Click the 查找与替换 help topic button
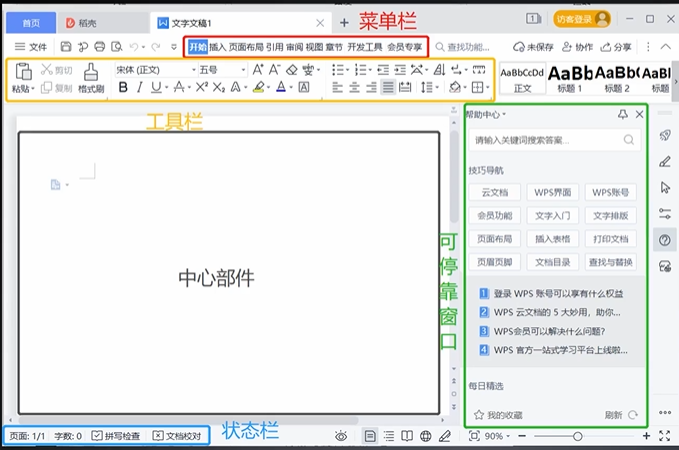This screenshot has height=450, width=679. tap(611, 262)
